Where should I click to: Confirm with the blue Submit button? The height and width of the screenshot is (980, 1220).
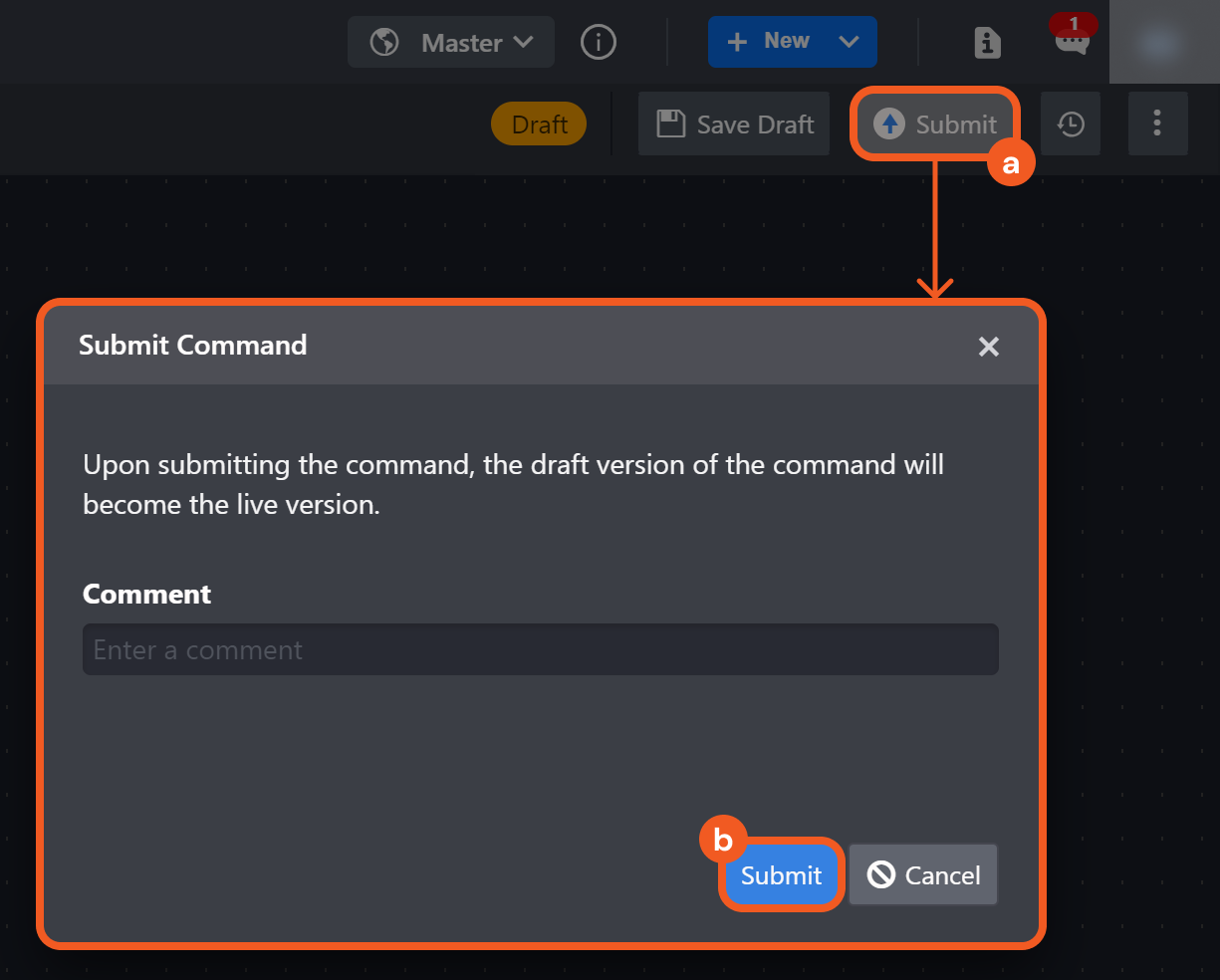click(782, 874)
